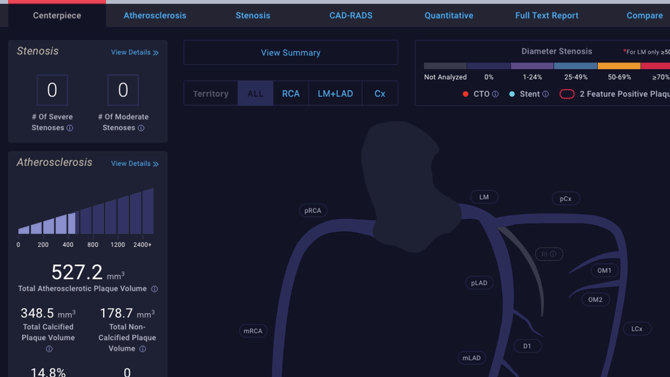Click info icon beside Moderate Stenoses
The image size is (670, 377).
coord(141,128)
